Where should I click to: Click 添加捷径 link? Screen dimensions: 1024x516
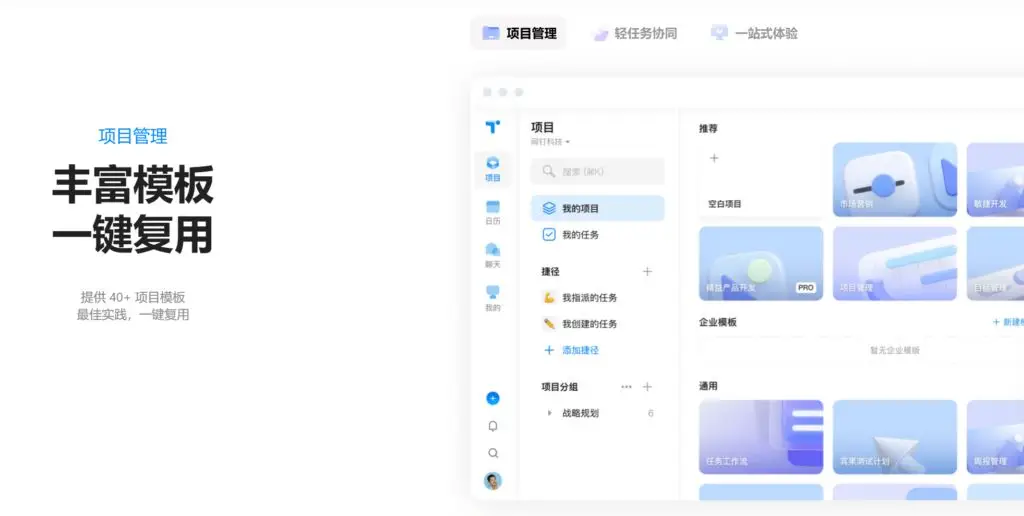pyautogui.click(x=571, y=350)
